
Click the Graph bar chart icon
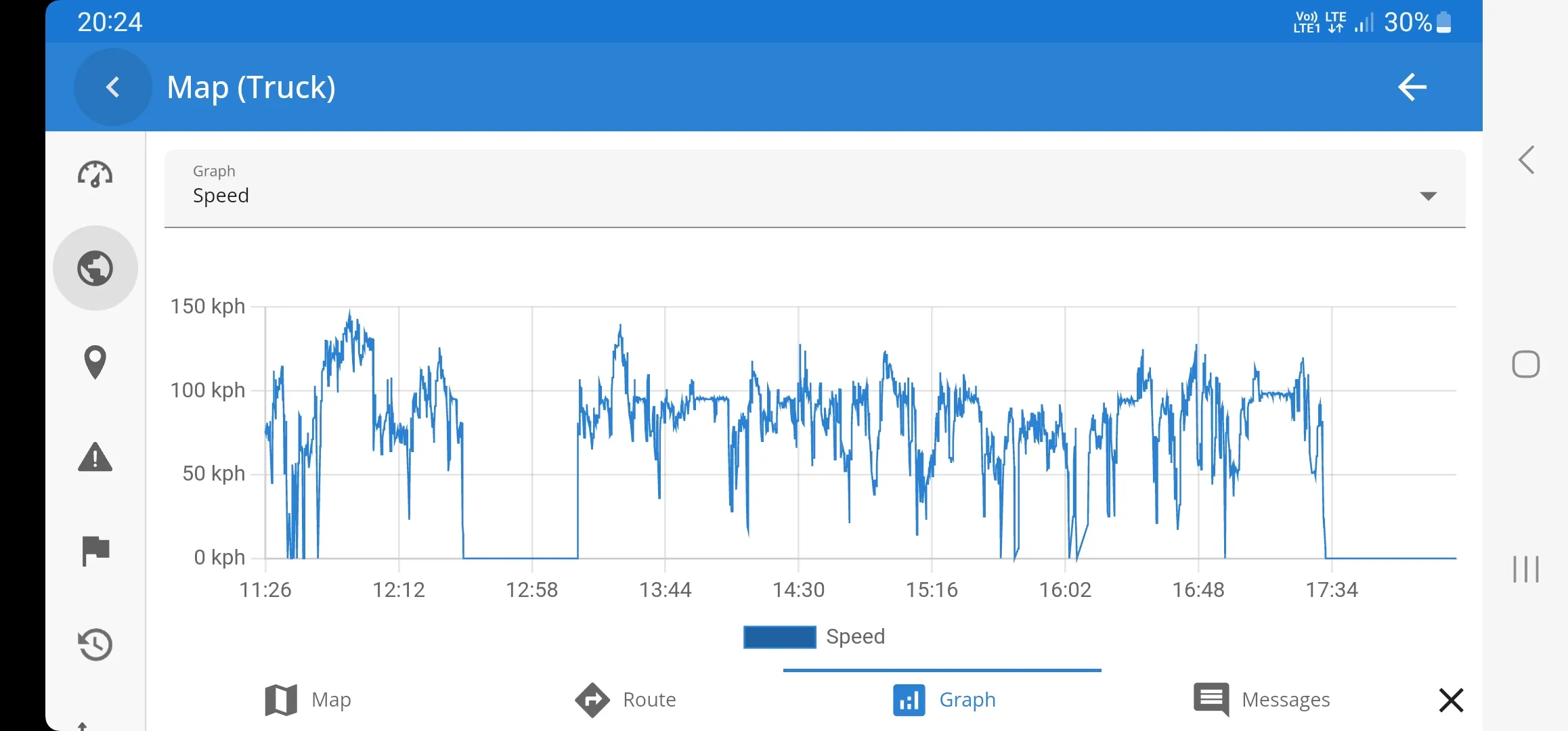click(909, 698)
